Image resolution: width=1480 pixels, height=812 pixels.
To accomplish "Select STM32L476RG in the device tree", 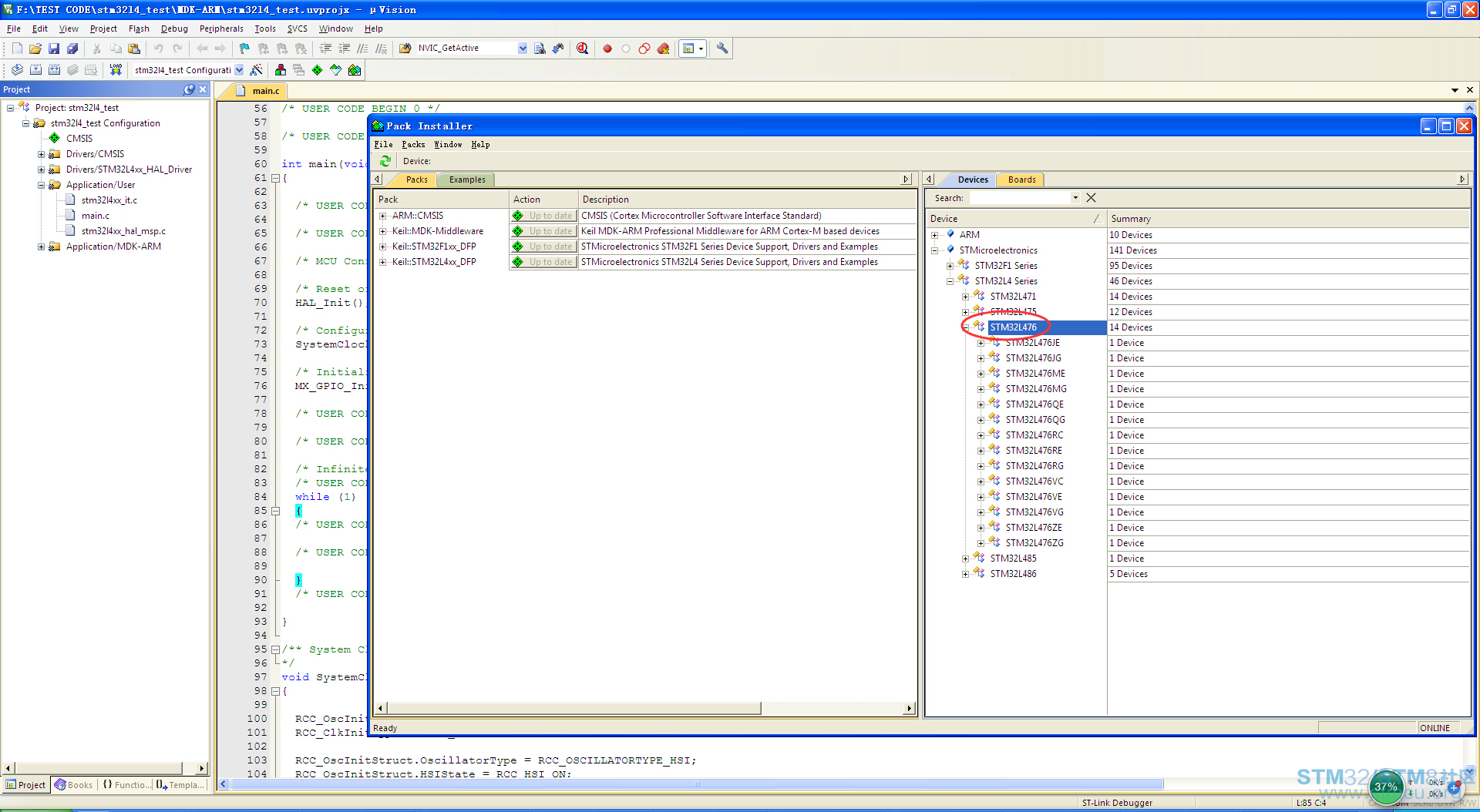I will (1034, 466).
